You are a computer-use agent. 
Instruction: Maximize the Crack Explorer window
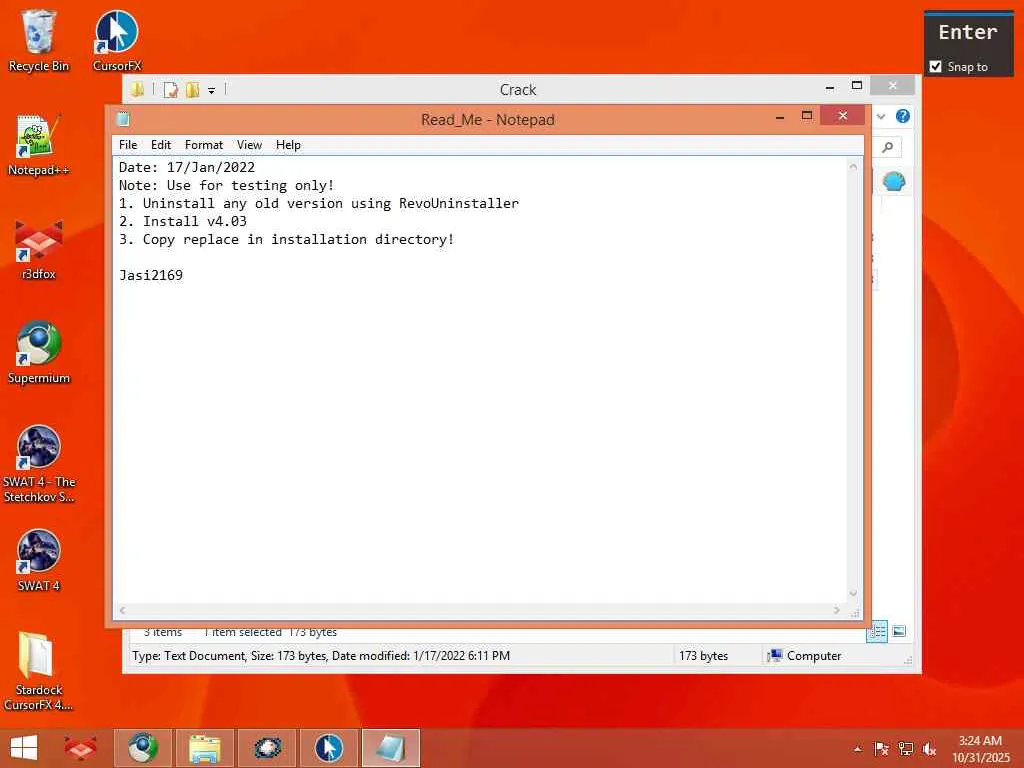(x=857, y=86)
